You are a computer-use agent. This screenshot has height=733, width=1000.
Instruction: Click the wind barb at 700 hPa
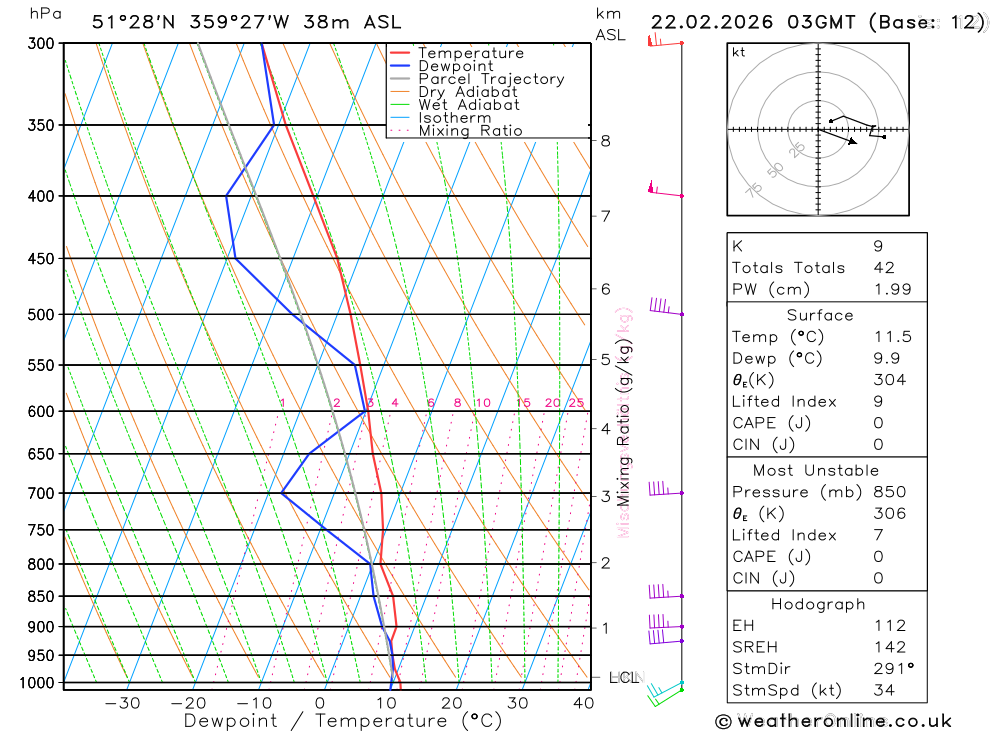[x=666, y=489]
